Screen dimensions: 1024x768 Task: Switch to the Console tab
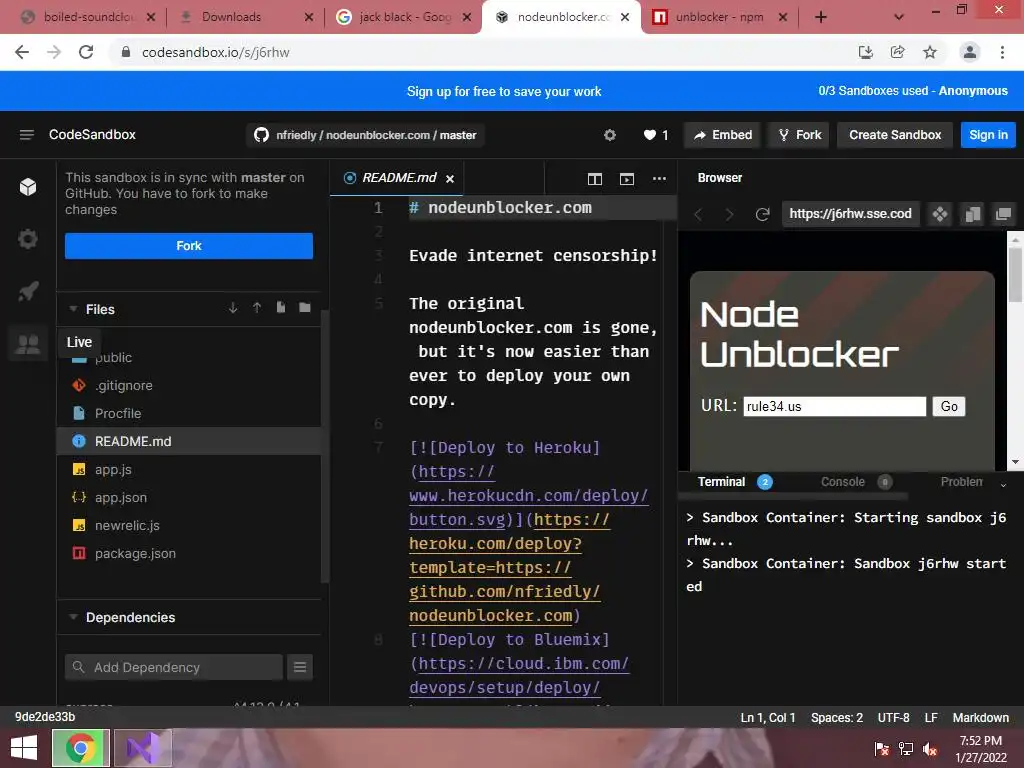[842, 482]
